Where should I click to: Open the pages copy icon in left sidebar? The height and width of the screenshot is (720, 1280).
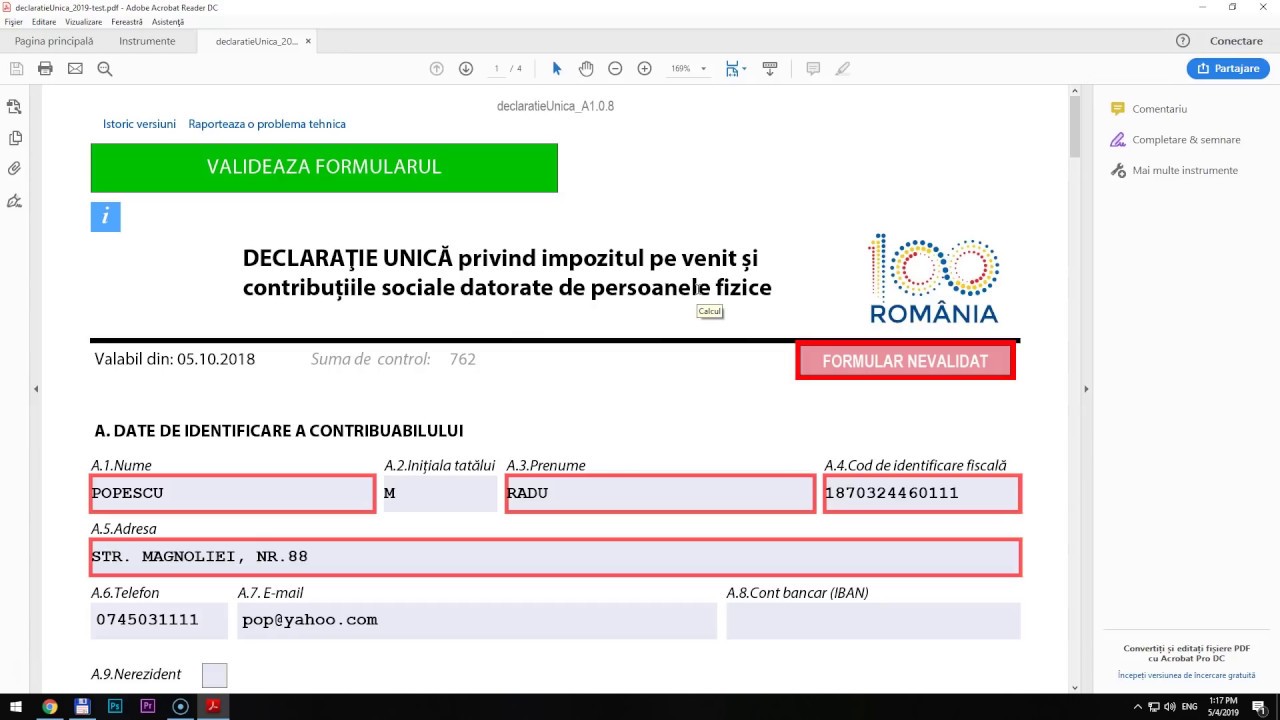[14, 138]
